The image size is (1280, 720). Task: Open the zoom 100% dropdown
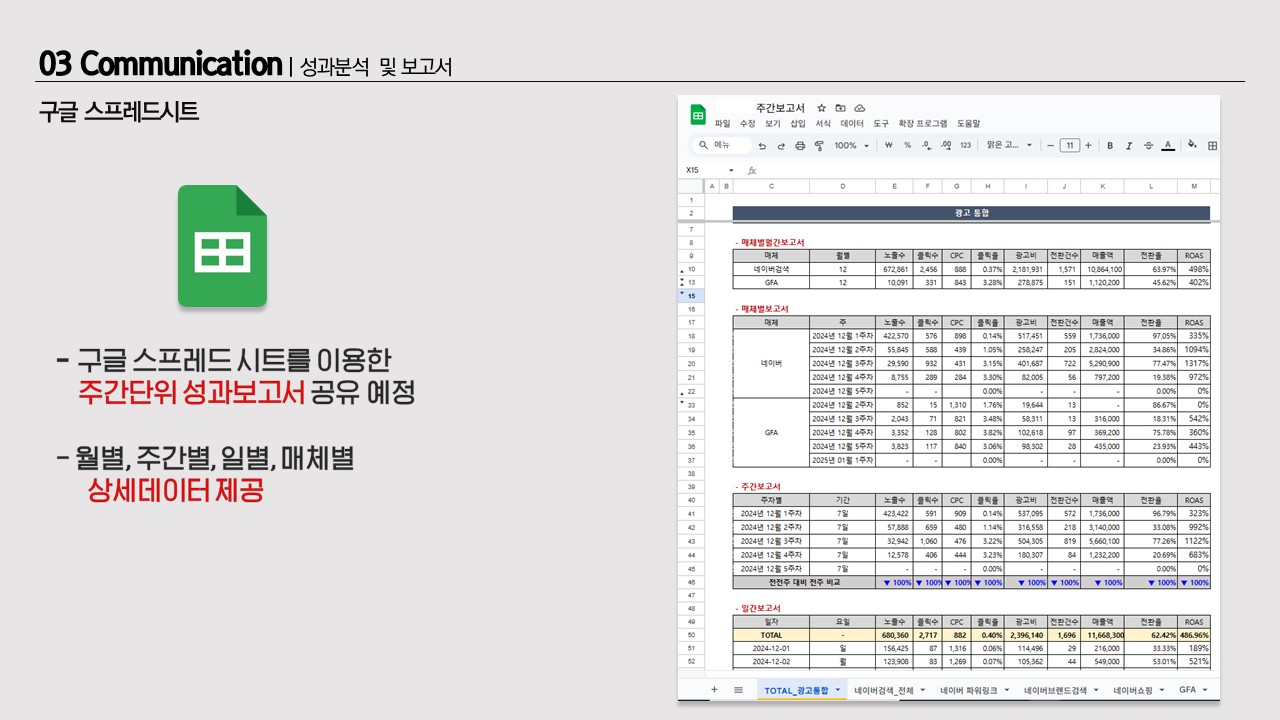[851, 146]
